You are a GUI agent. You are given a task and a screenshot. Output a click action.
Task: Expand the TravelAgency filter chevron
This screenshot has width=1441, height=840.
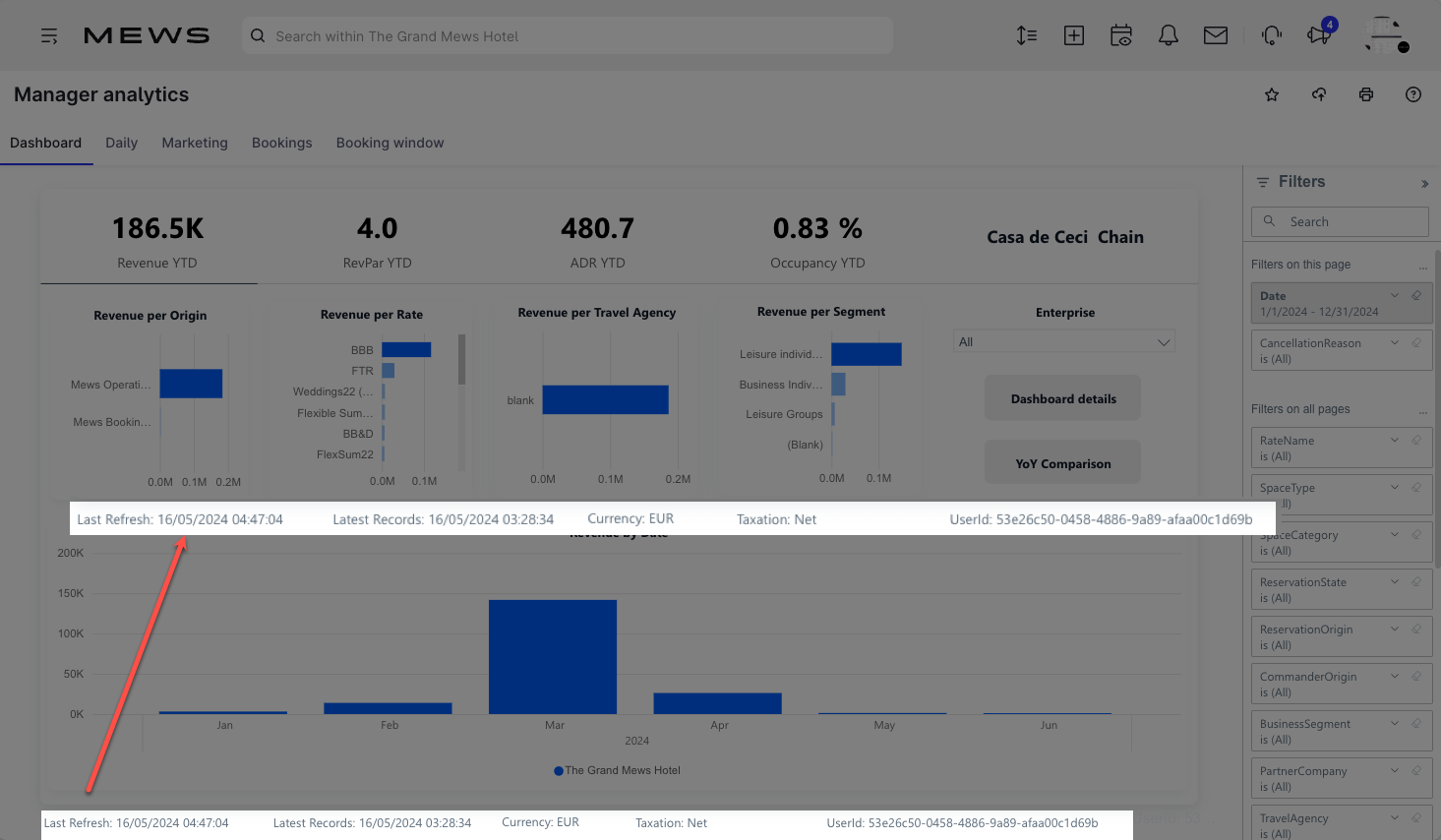[1395, 817]
